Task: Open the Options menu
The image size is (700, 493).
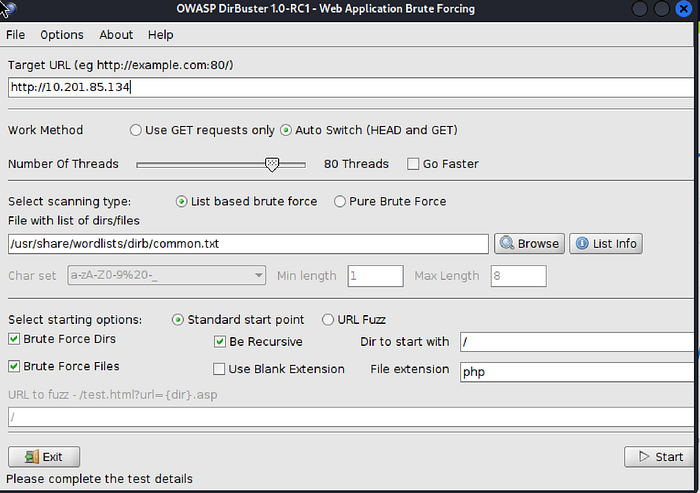Action: tap(62, 35)
